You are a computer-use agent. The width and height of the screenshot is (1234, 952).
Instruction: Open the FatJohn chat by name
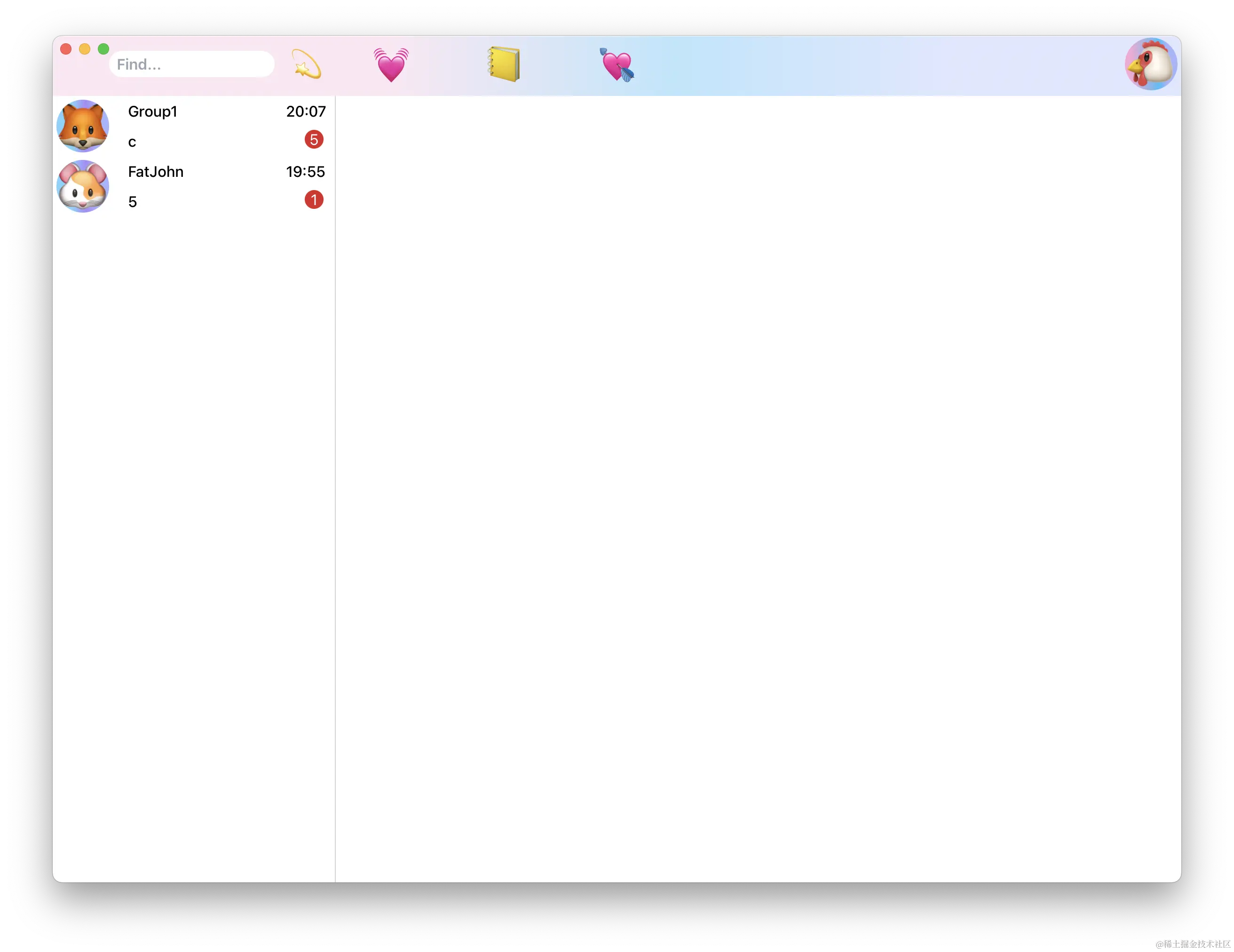pos(155,172)
